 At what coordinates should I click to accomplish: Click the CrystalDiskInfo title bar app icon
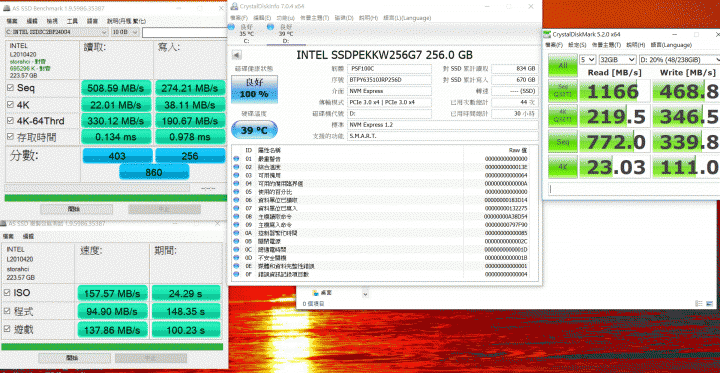point(235,6)
